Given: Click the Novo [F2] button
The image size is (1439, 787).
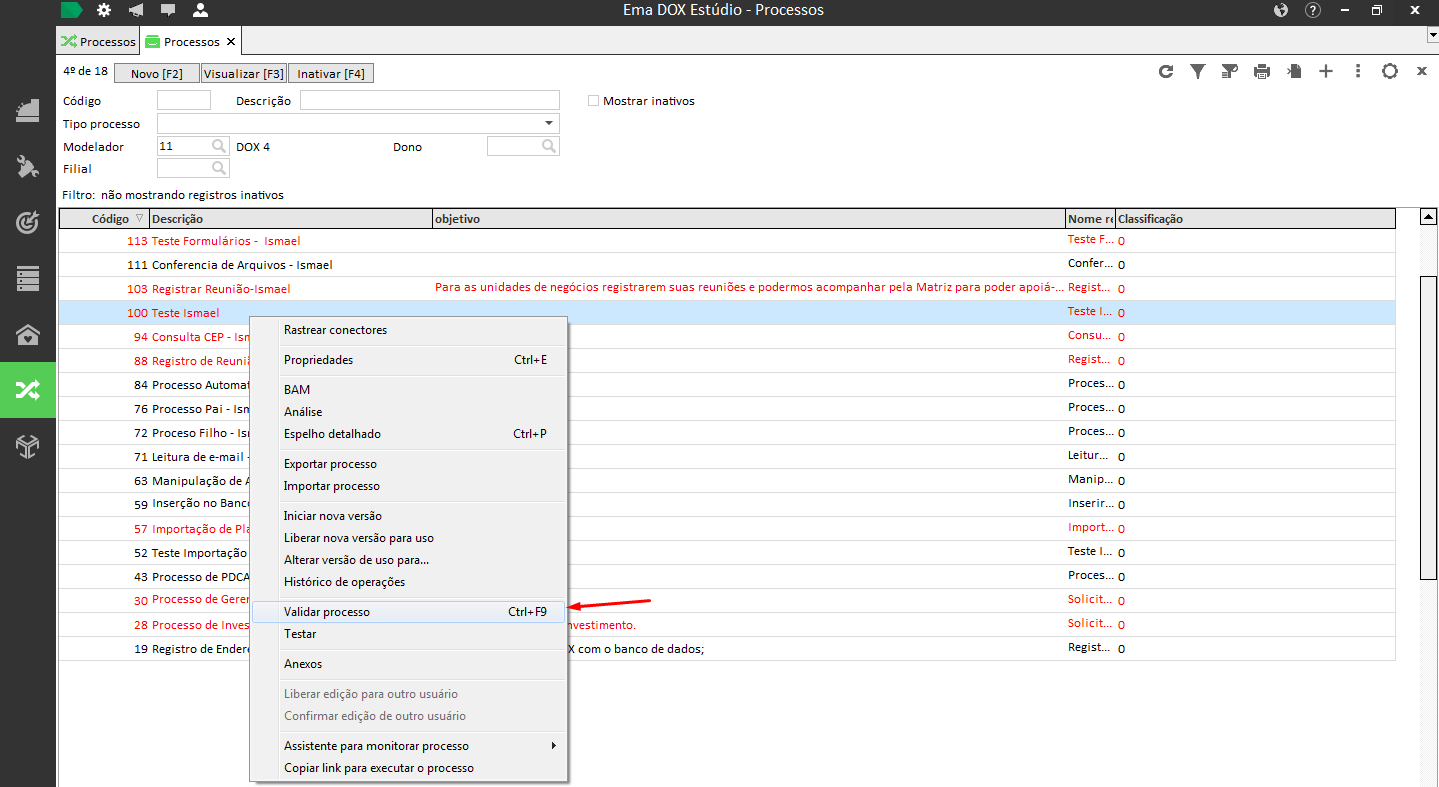Looking at the screenshot, I should click(x=157, y=74).
